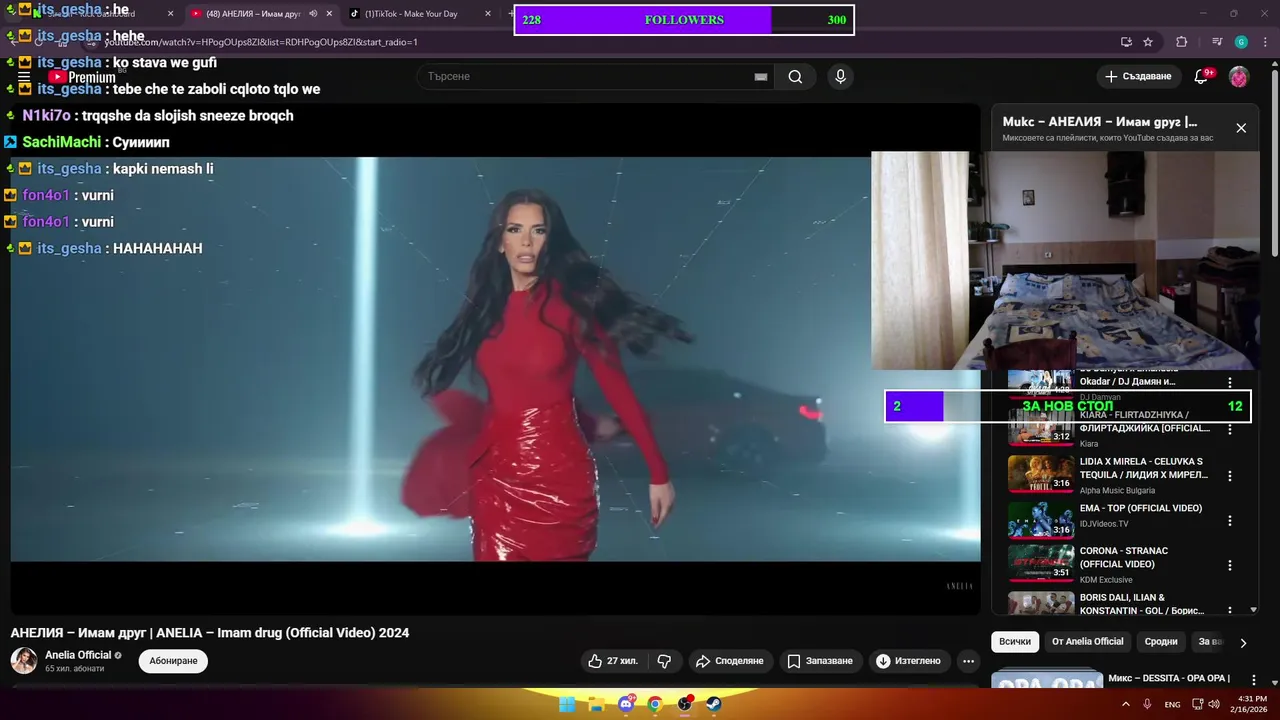Click the tray microphone icon
The height and width of the screenshot is (720, 1280).
point(1147,704)
